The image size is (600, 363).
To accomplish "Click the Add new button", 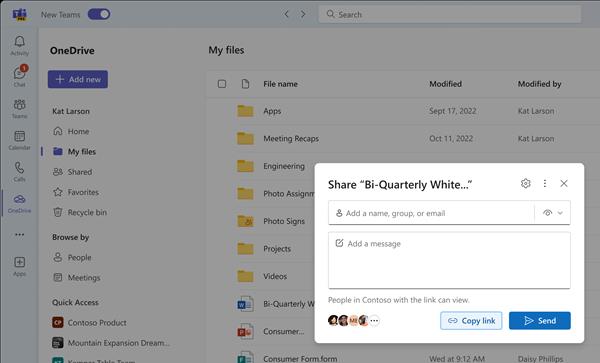I will pos(78,79).
